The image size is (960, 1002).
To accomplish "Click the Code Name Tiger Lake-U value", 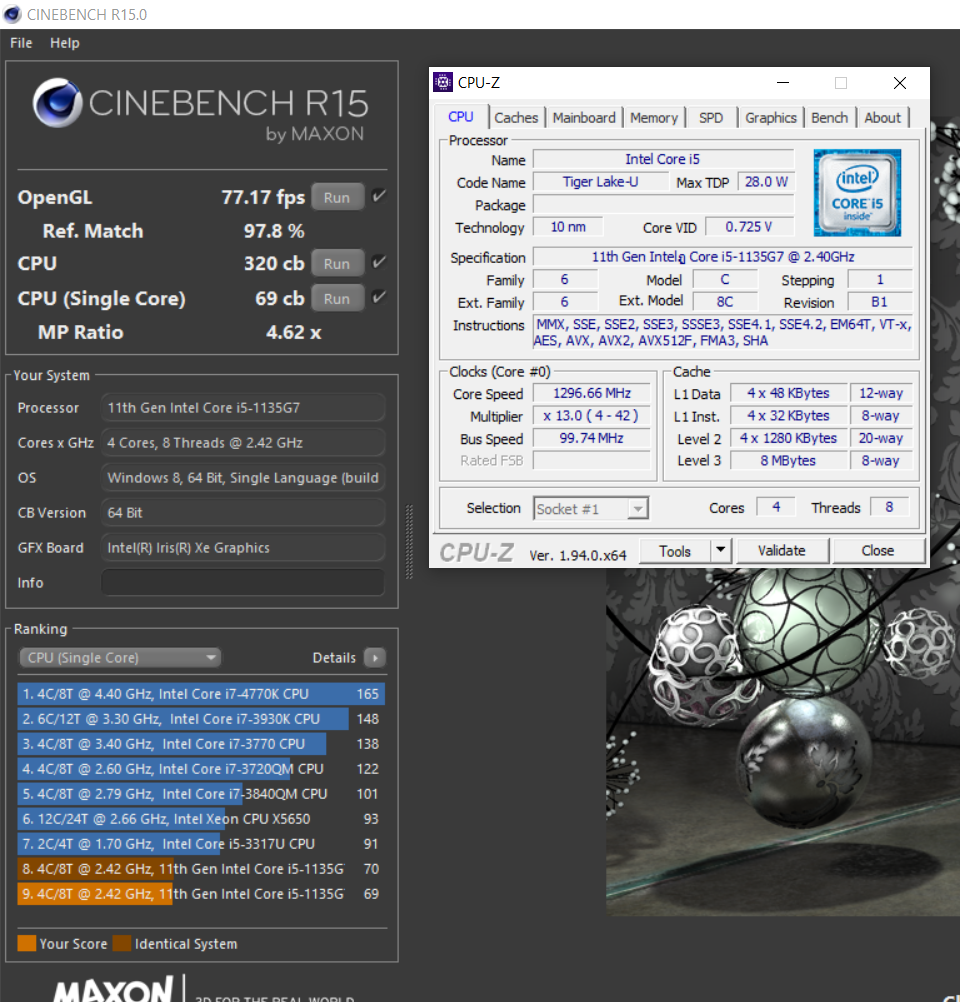I will pyautogui.click(x=600, y=181).
